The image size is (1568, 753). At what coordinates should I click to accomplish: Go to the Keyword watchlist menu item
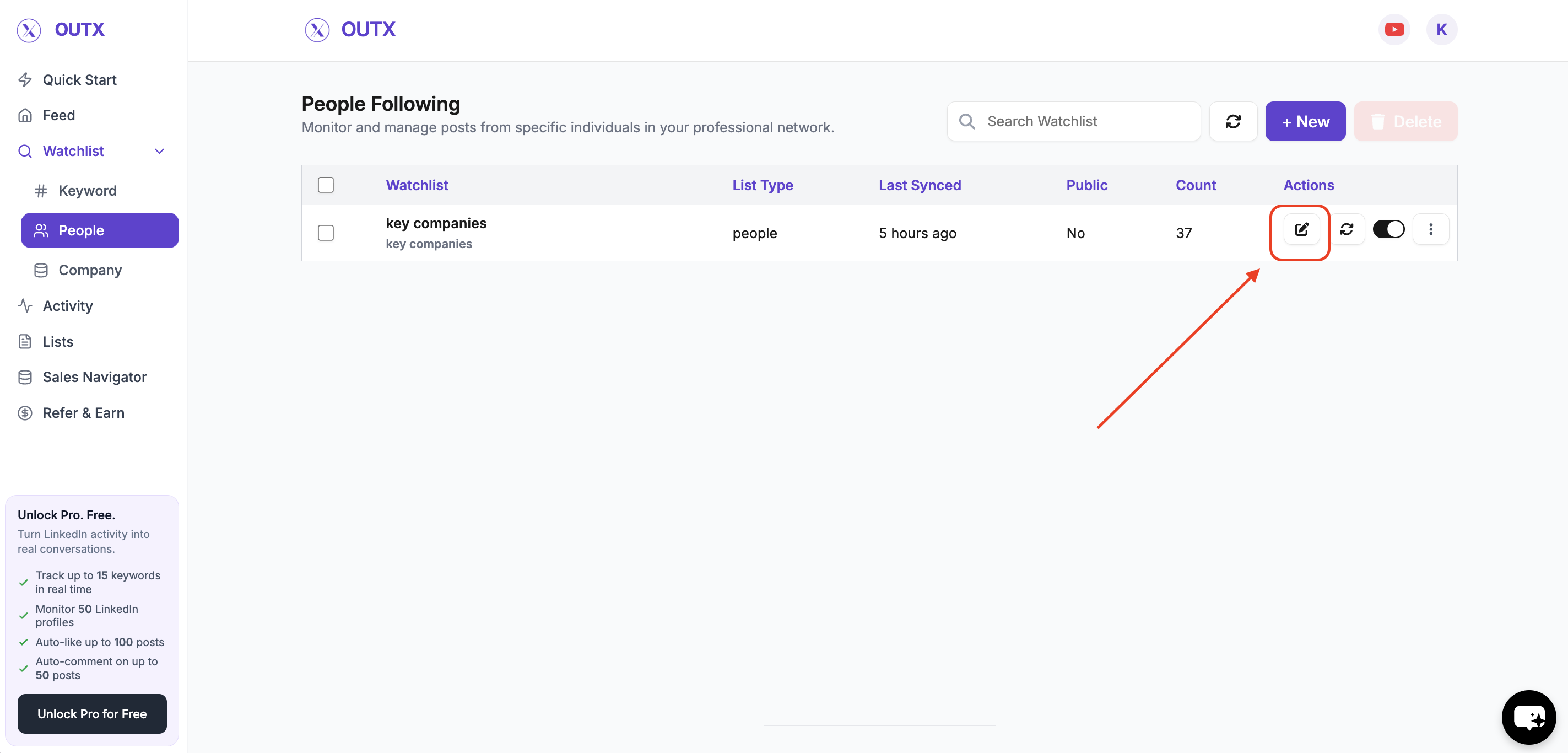pos(87,191)
